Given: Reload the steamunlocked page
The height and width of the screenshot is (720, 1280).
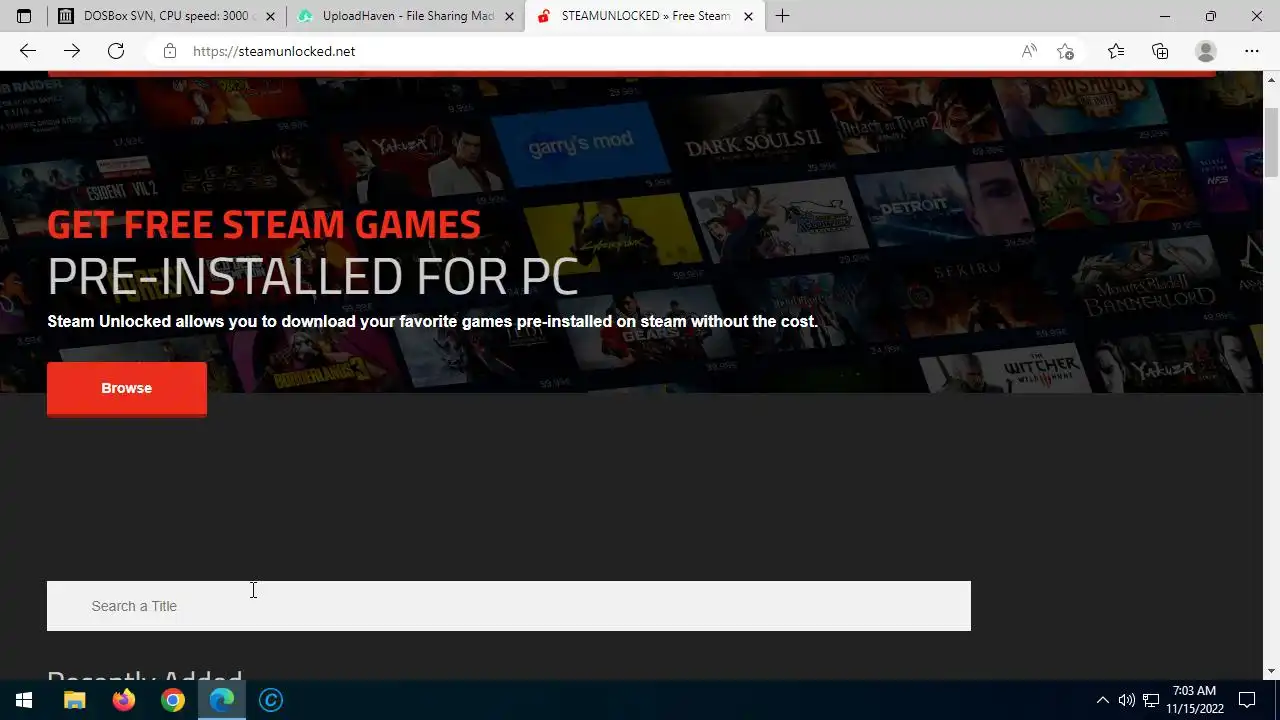Looking at the screenshot, I should click(116, 51).
